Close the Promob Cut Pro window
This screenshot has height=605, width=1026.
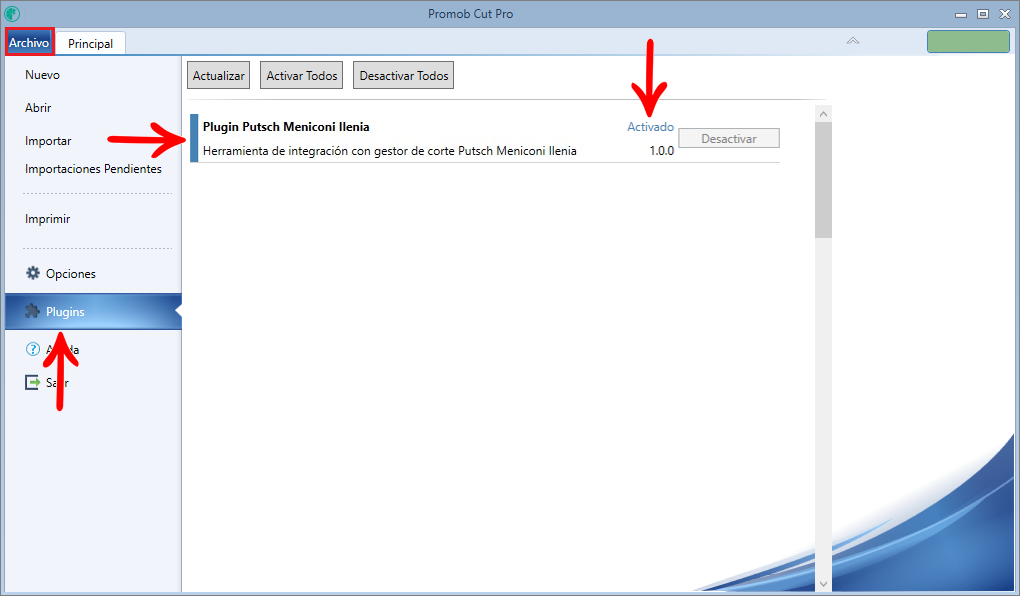1005,14
